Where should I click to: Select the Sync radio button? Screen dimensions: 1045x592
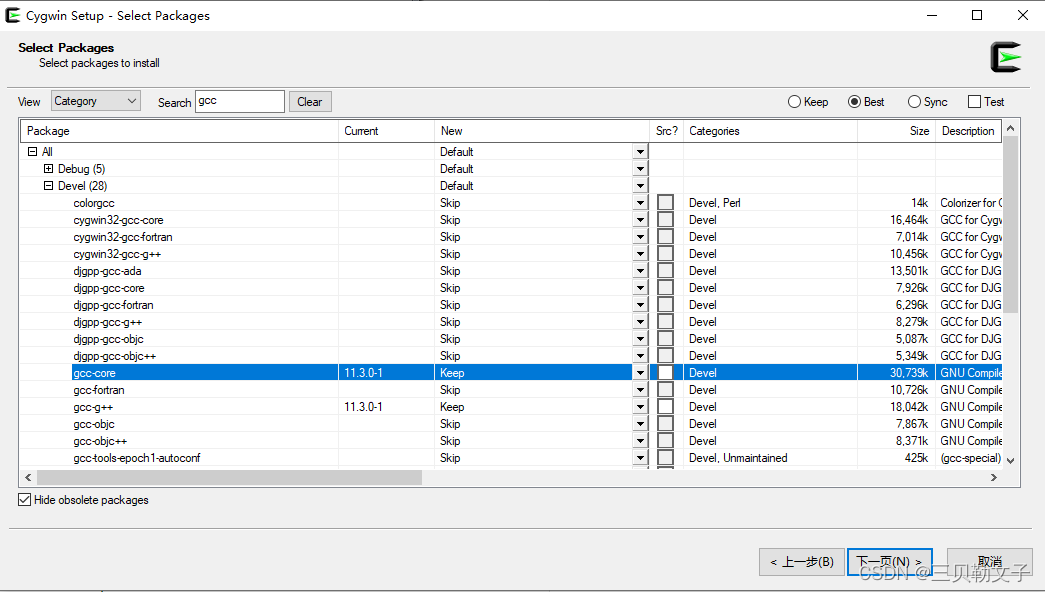click(927, 102)
